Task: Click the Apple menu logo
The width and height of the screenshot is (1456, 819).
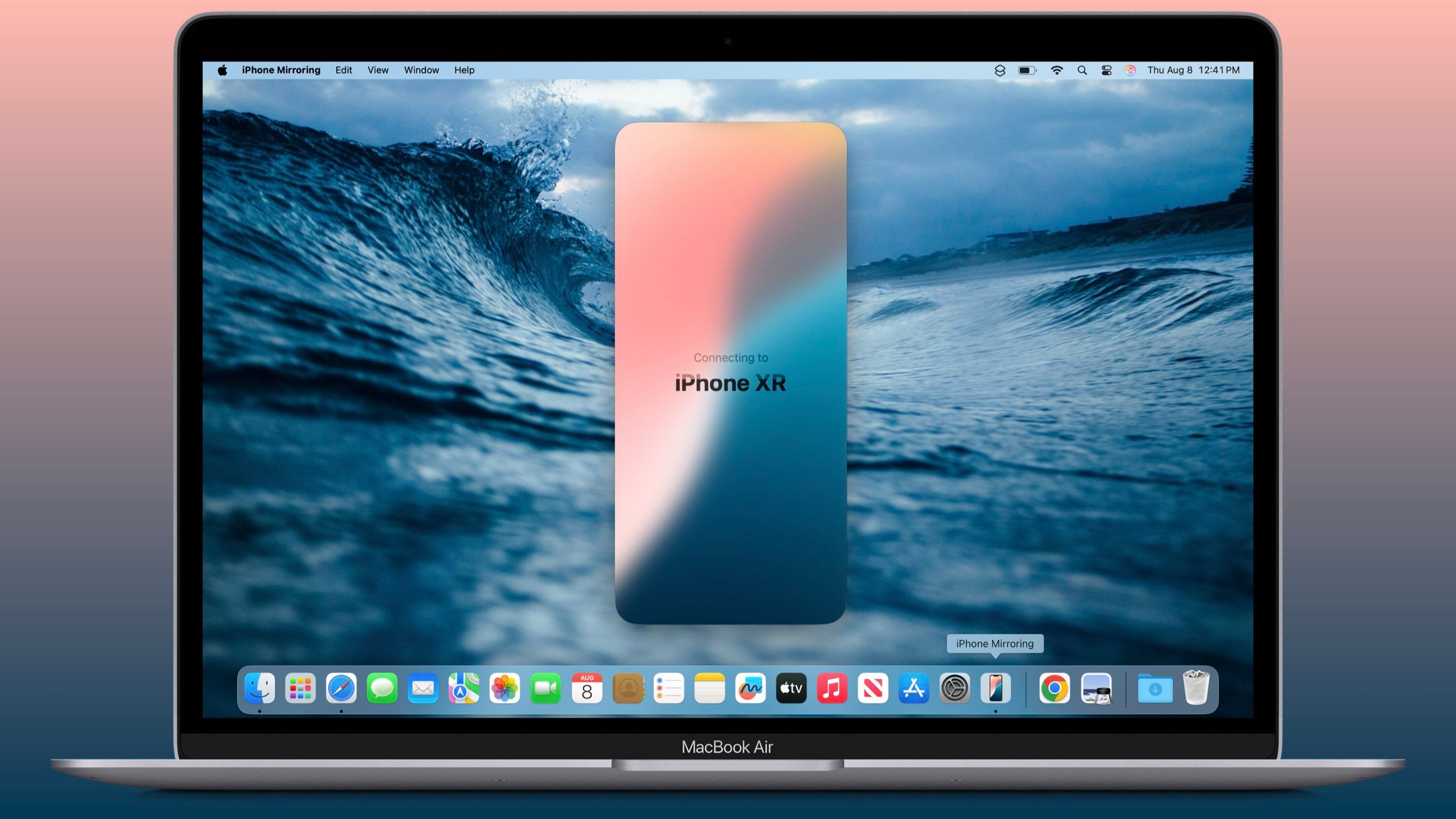Action: 222,70
